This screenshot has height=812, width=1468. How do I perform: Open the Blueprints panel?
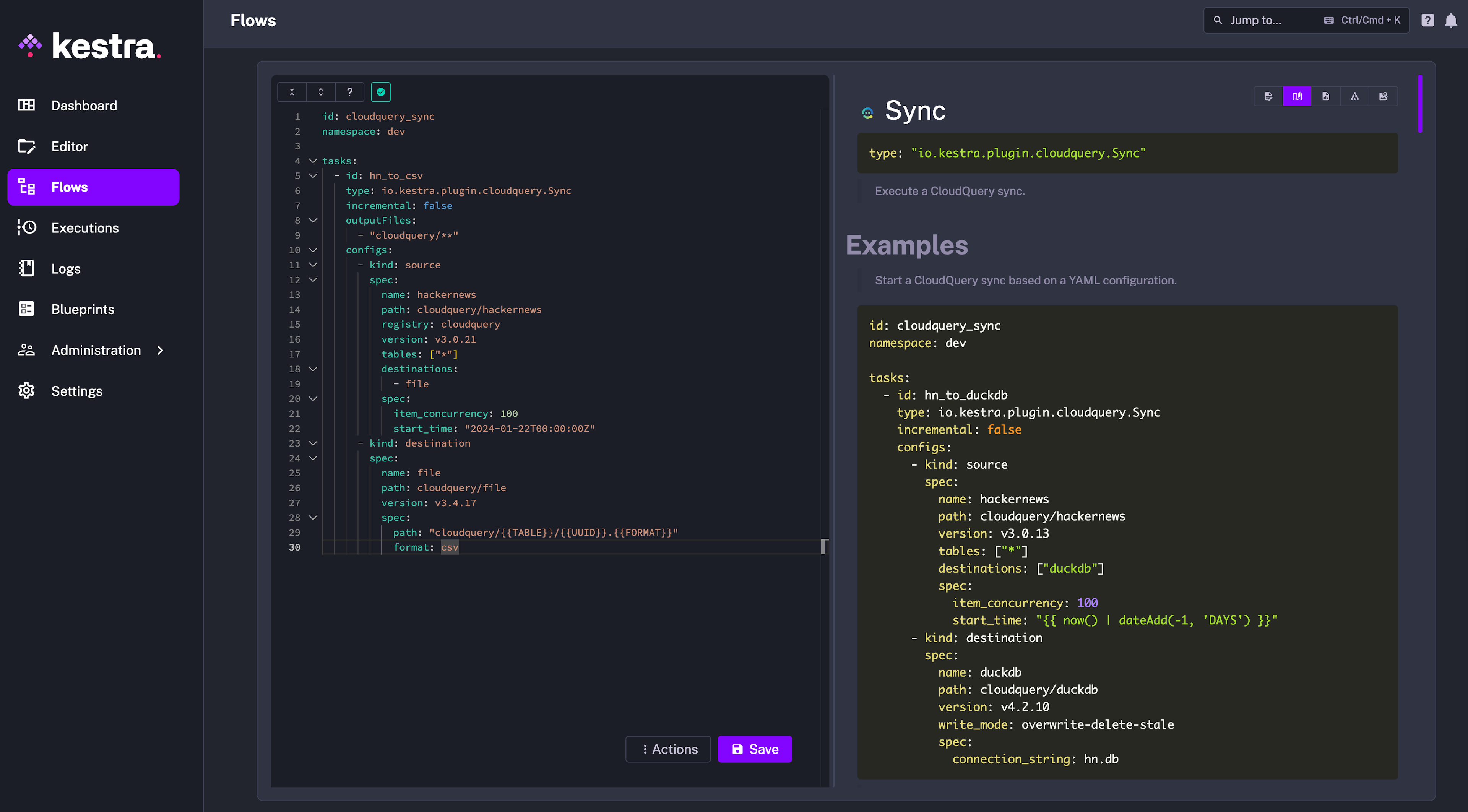(83, 308)
